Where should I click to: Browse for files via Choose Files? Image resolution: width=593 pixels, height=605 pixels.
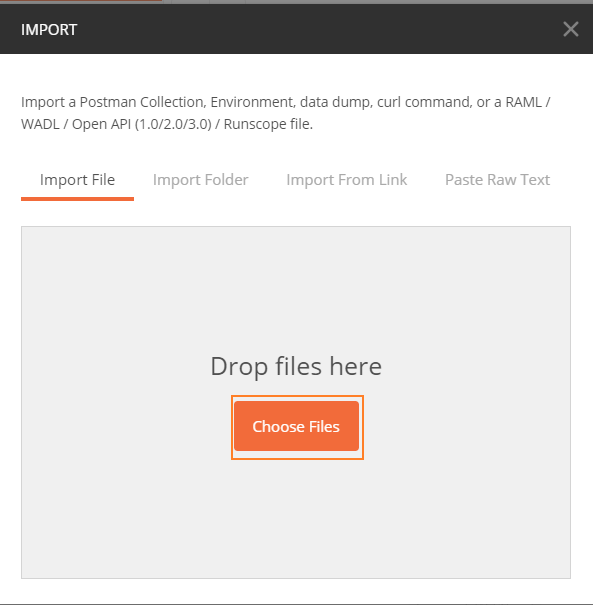click(x=296, y=426)
